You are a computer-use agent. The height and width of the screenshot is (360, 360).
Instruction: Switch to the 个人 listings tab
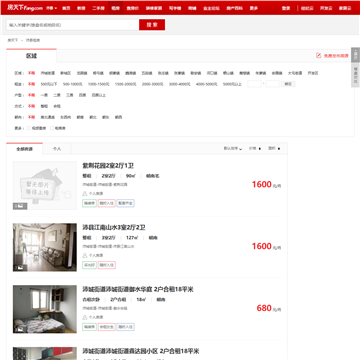pos(57,149)
